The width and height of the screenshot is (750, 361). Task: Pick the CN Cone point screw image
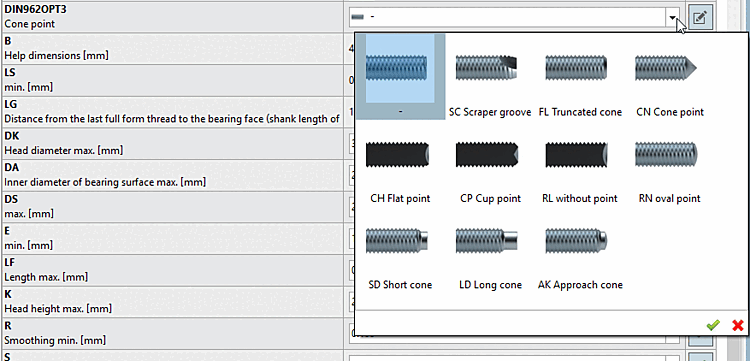pyautogui.click(x=666, y=67)
